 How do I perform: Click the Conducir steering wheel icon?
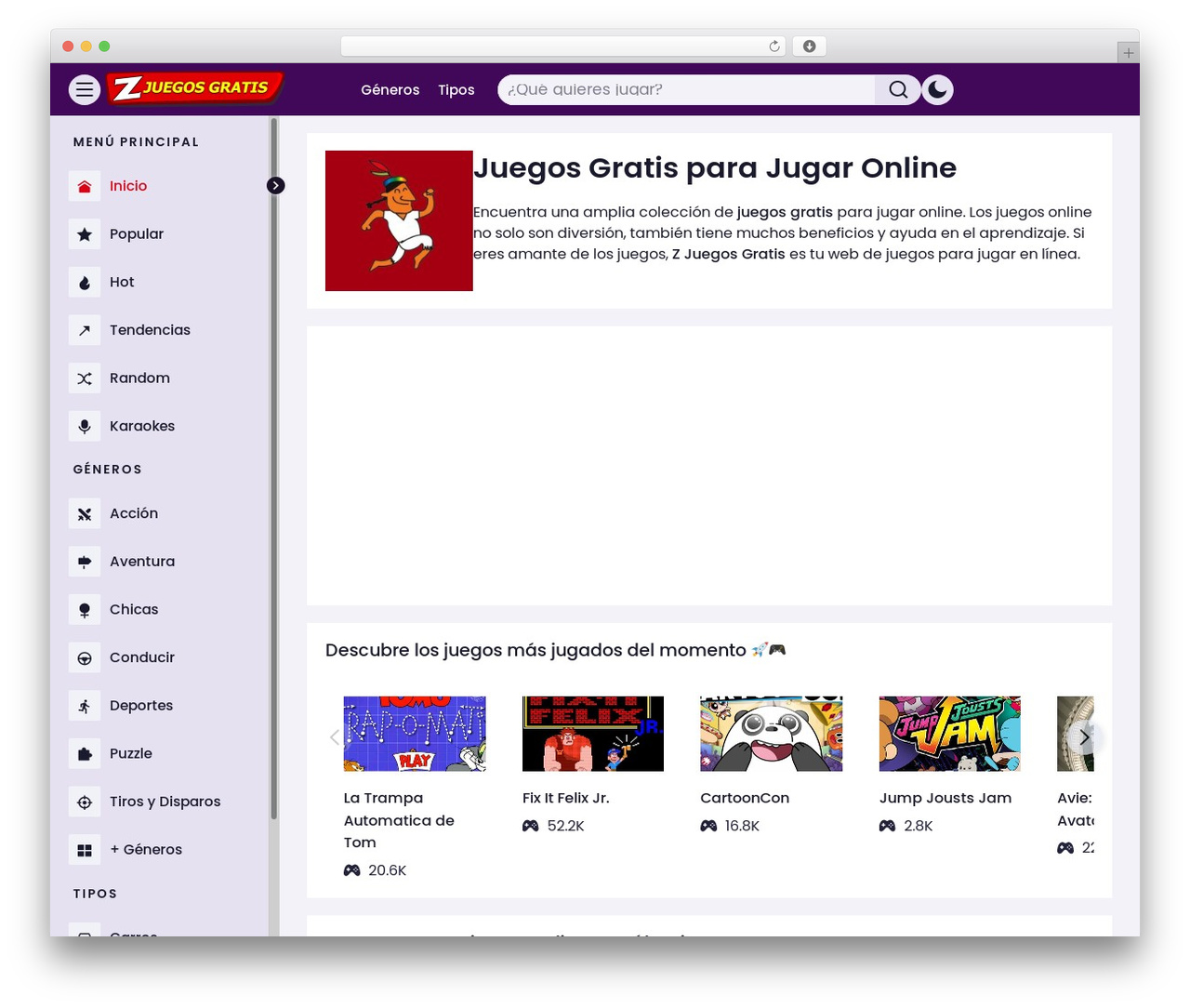point(85,658)
